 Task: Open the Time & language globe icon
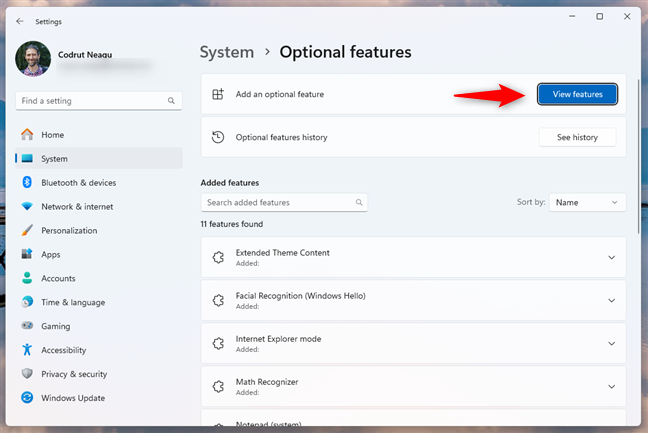coord(27,302)
